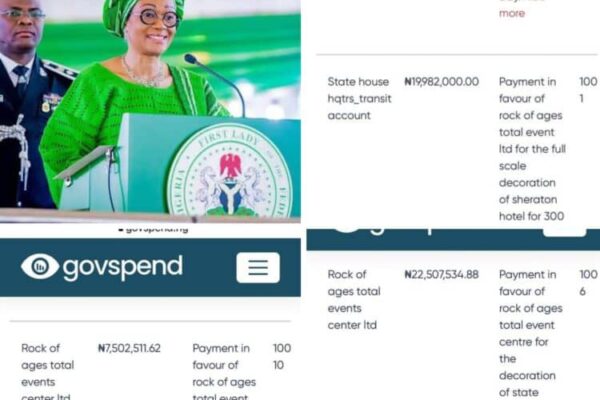Image resolution: width=600 pixels, height=400 pixels.
Task: Select the ₦22,507,534.88 amount
Action: pos(442,274)
